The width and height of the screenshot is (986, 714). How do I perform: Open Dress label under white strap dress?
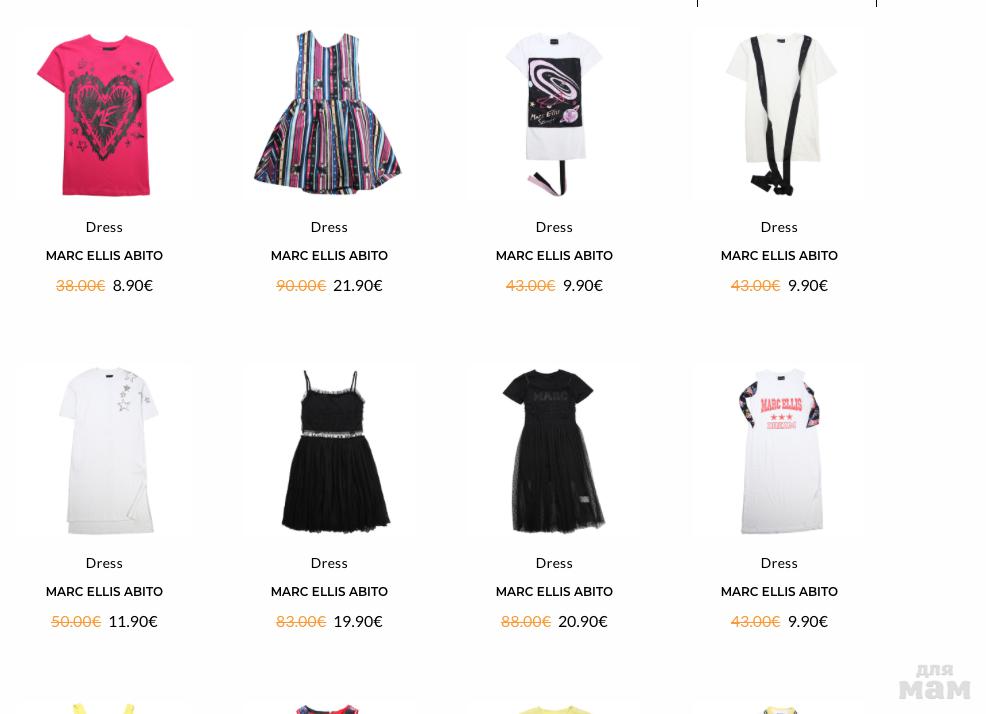(x=779, y=227)
